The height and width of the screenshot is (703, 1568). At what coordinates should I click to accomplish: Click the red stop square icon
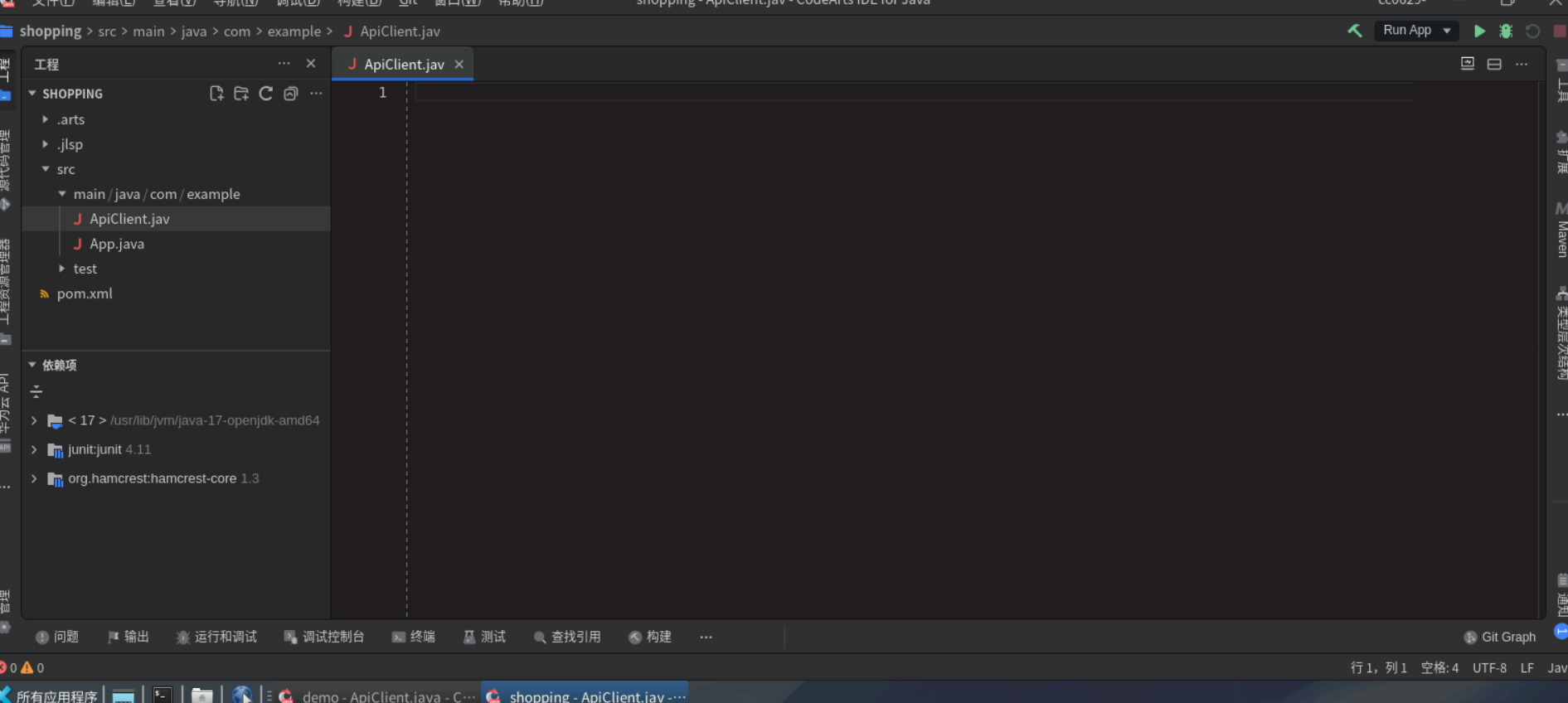pyautogui.click(x=1559, y=31)
